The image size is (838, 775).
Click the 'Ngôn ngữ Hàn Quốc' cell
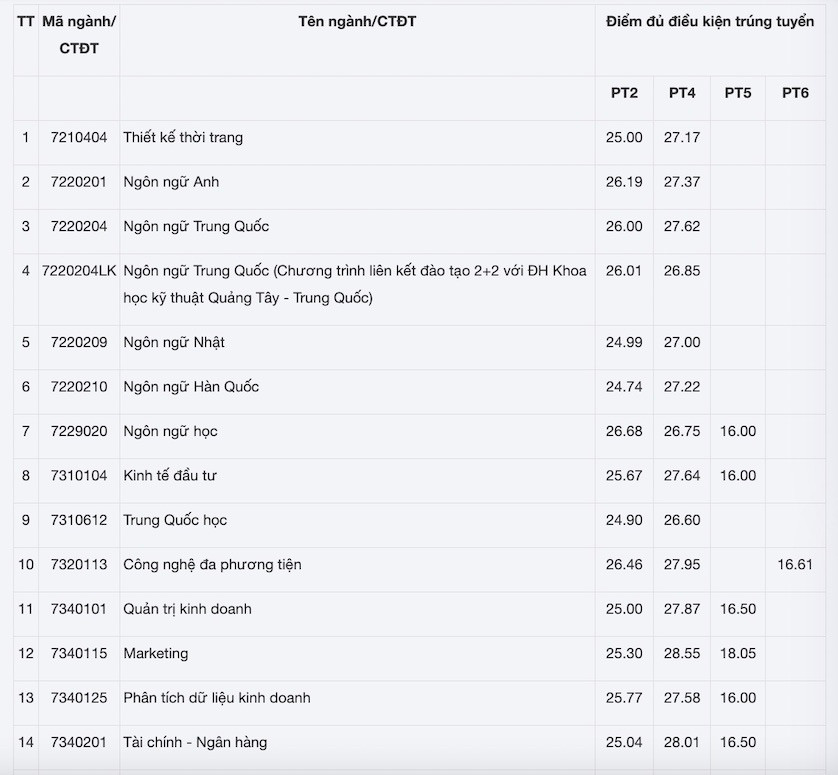click(x=191, y=387)
